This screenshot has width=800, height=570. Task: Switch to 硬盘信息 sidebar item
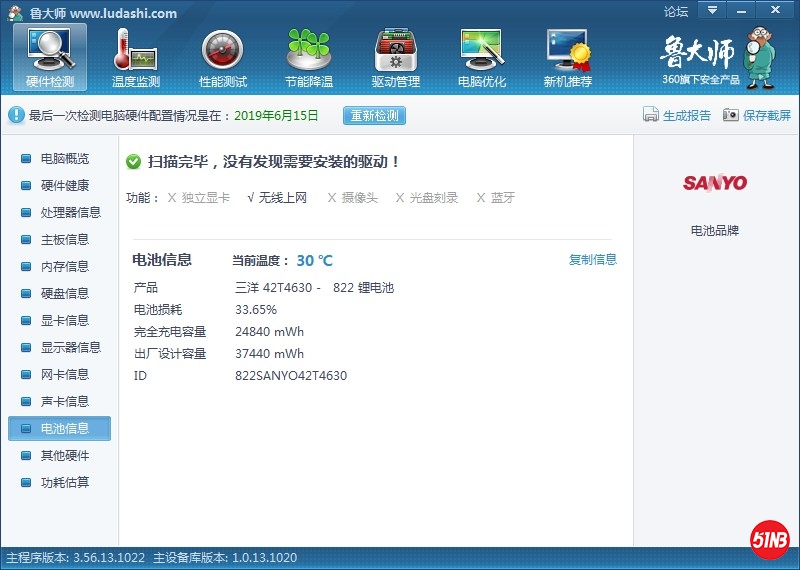pos(64,294)
